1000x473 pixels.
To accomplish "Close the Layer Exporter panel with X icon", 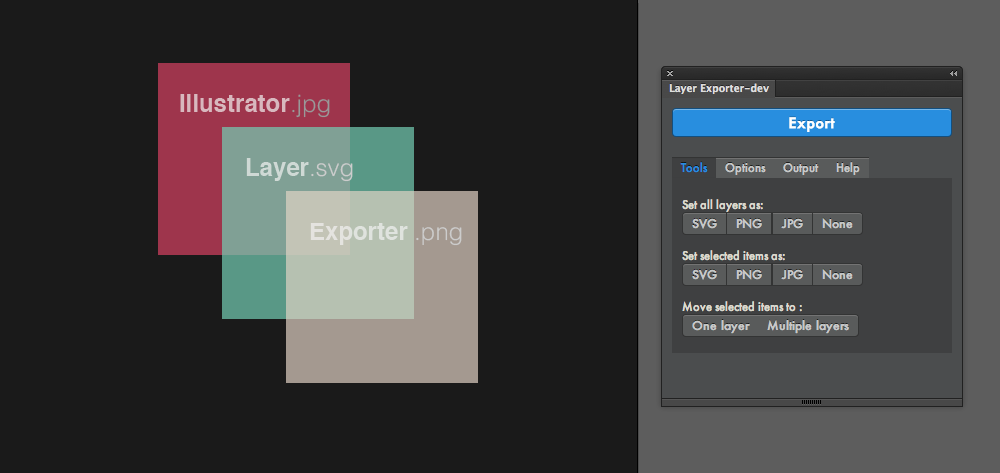I will 670,73.
